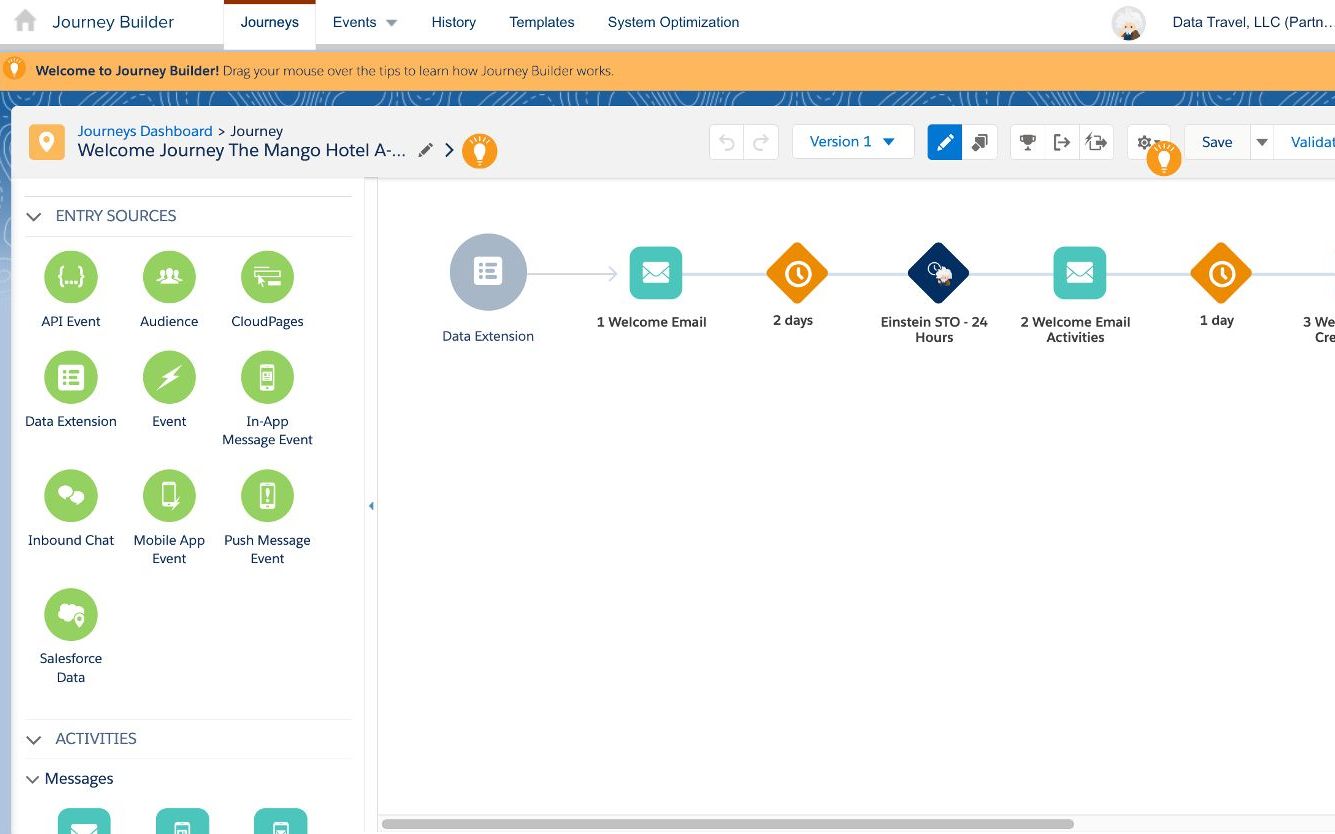Click the tip lightbulb below the settings gear

coord(1164,158)
